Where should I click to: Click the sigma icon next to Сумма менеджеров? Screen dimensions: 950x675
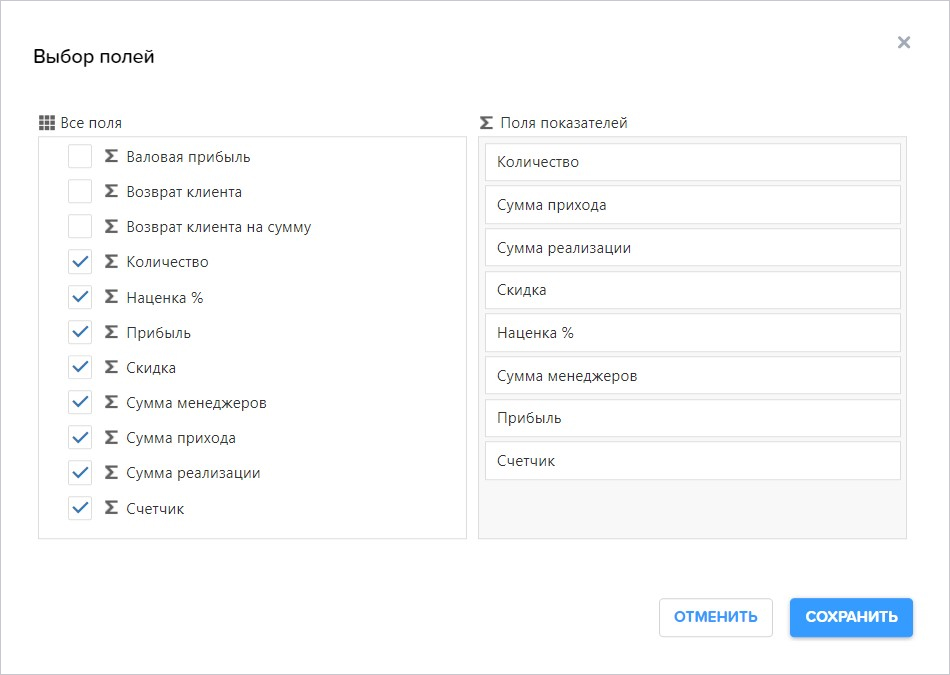point(111,402)
